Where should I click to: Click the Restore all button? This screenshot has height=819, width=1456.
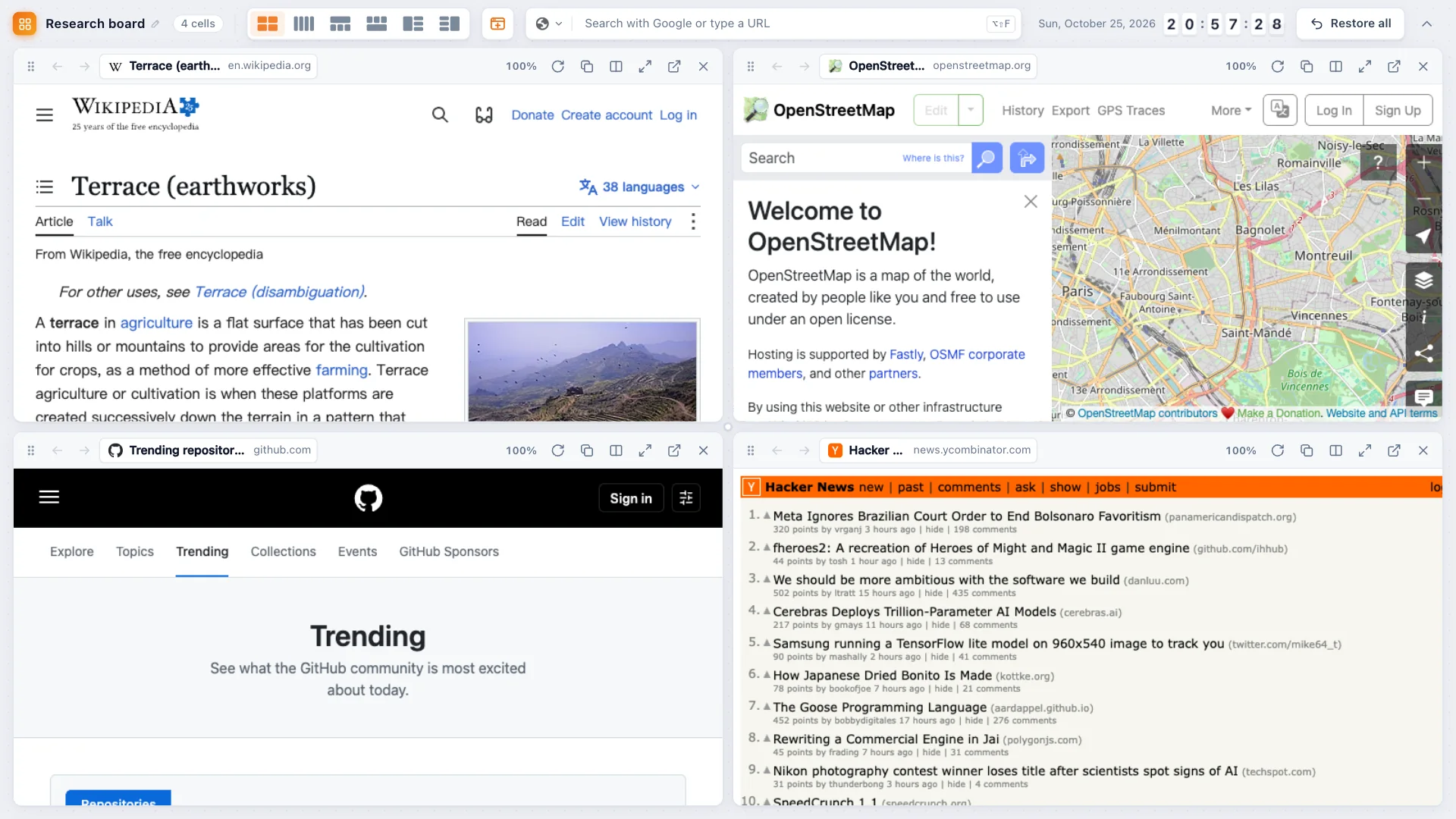(x=1351, y=24)
